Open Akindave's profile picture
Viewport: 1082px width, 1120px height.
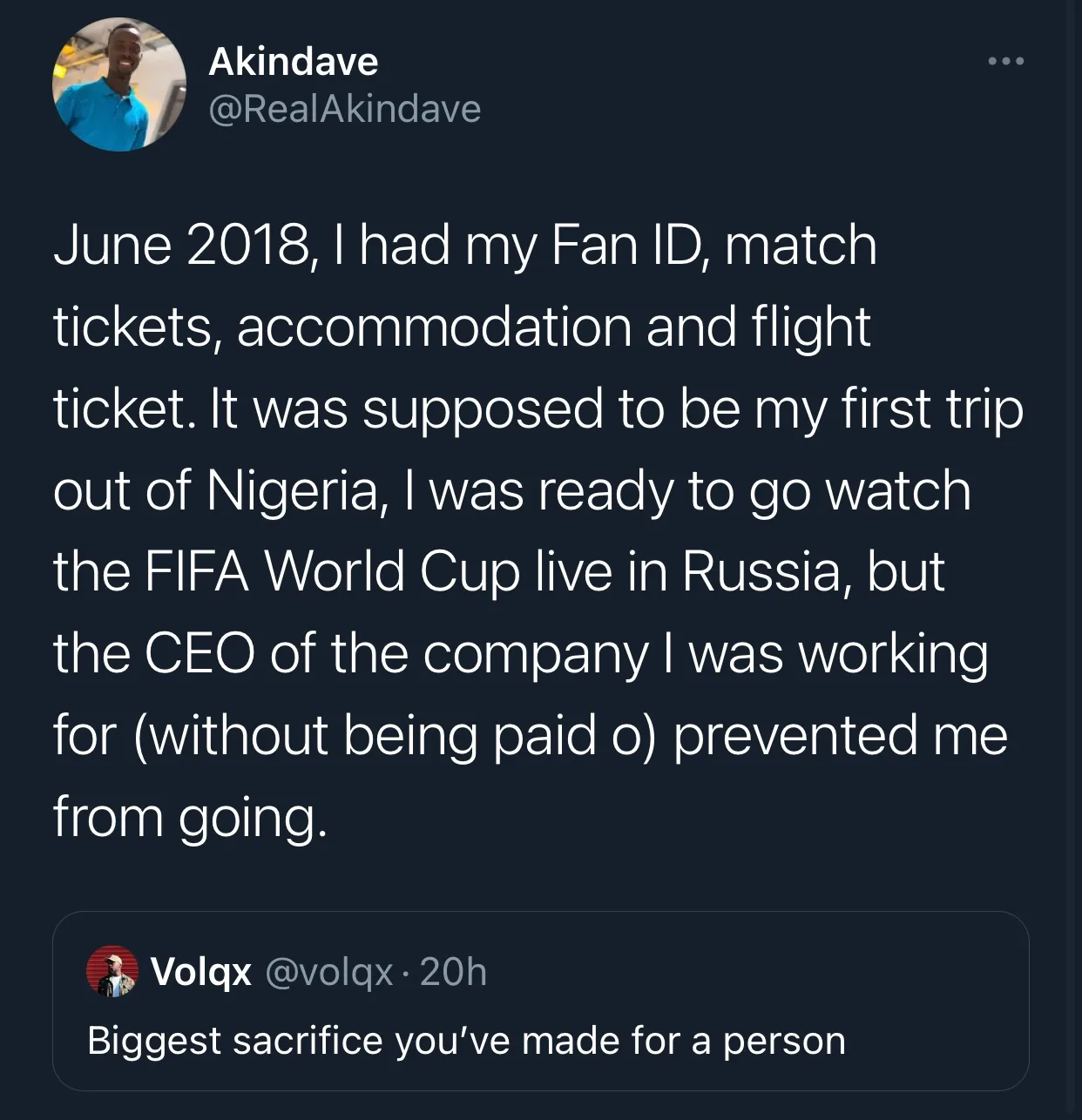[x=118, y=84]
